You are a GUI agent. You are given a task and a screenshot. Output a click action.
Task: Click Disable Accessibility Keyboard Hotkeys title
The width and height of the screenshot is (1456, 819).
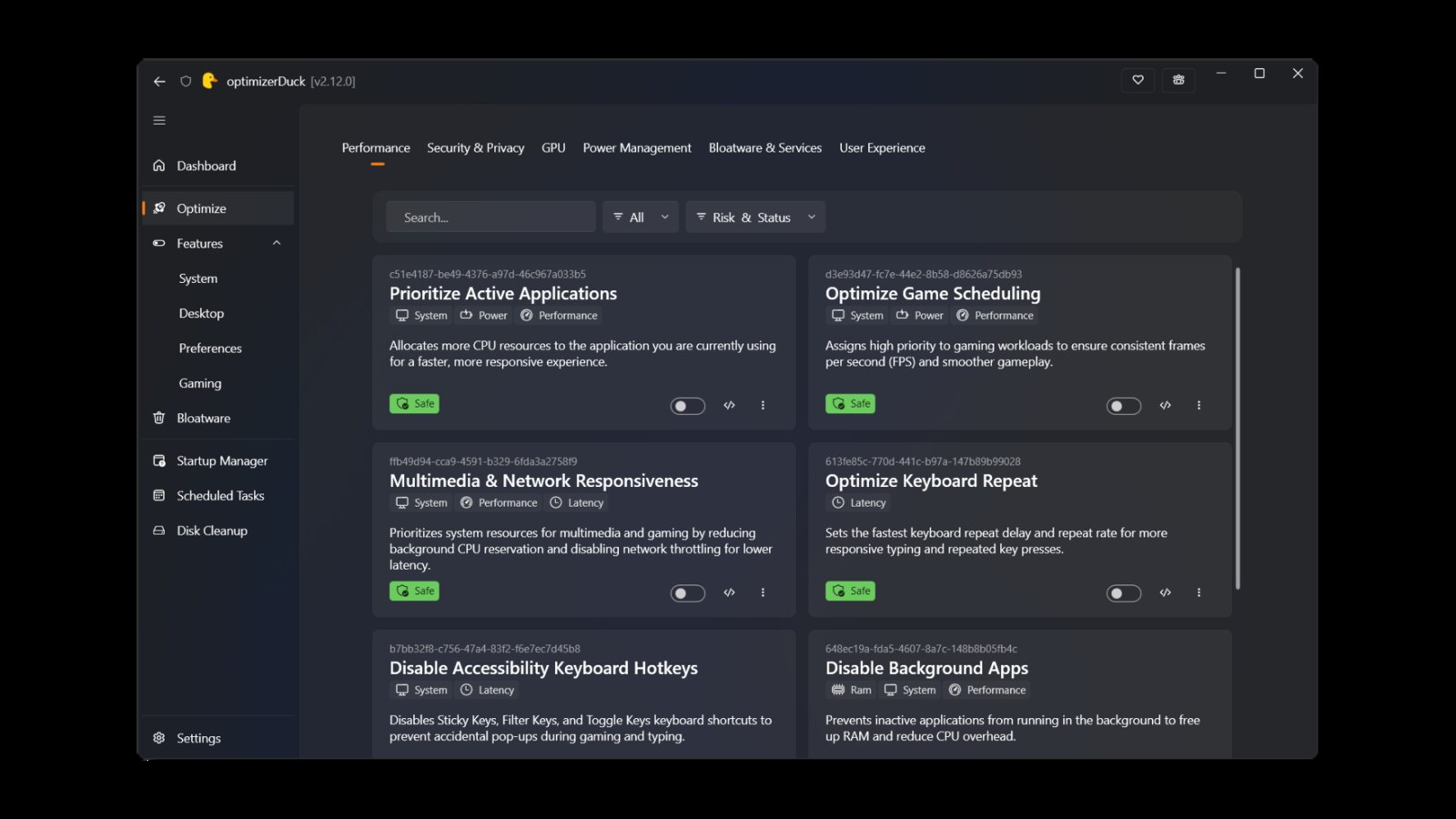pyautogui.click(x=543, y=668)
